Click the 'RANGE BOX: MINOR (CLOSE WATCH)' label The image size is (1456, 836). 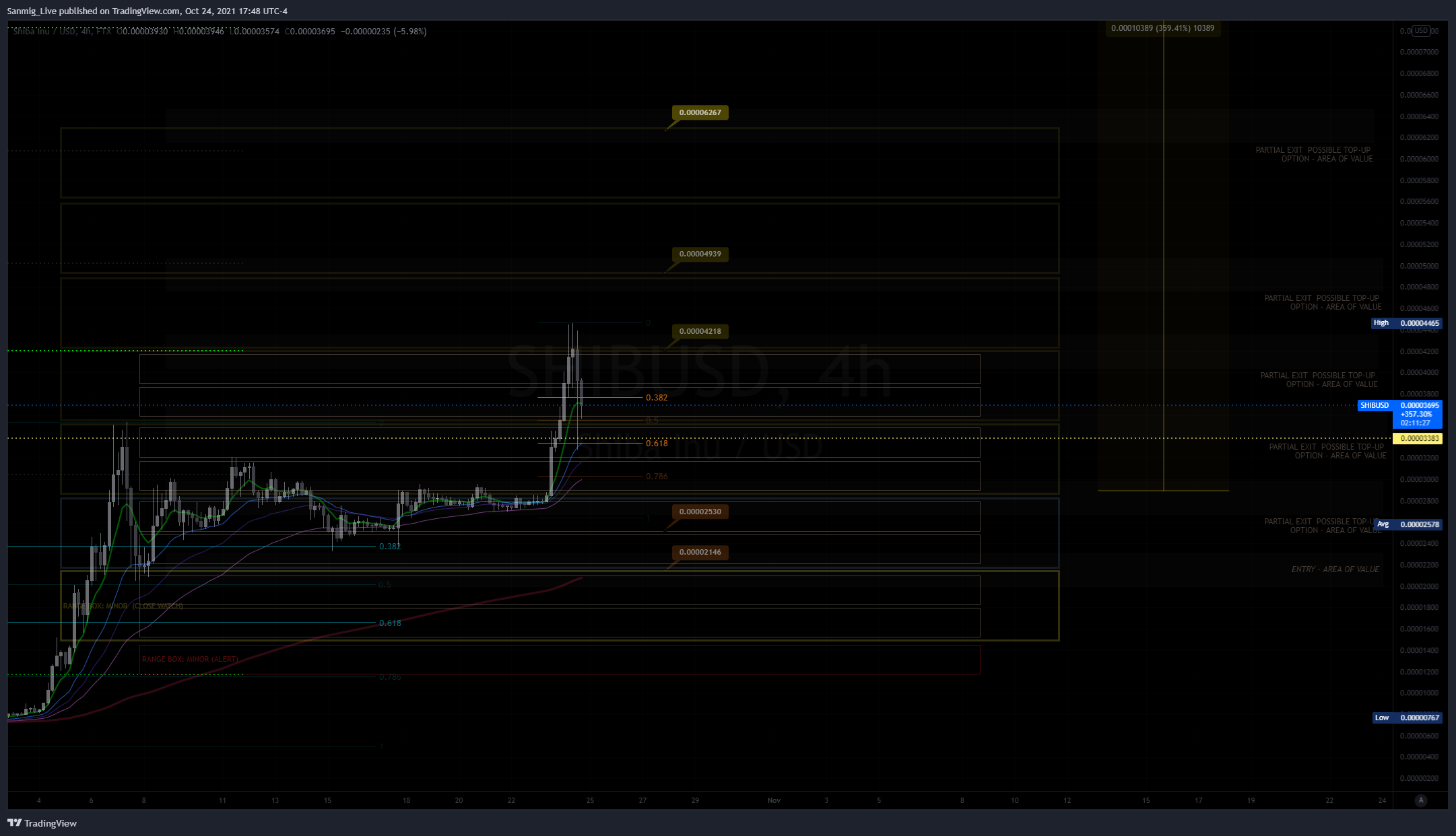tap(123, 606)
